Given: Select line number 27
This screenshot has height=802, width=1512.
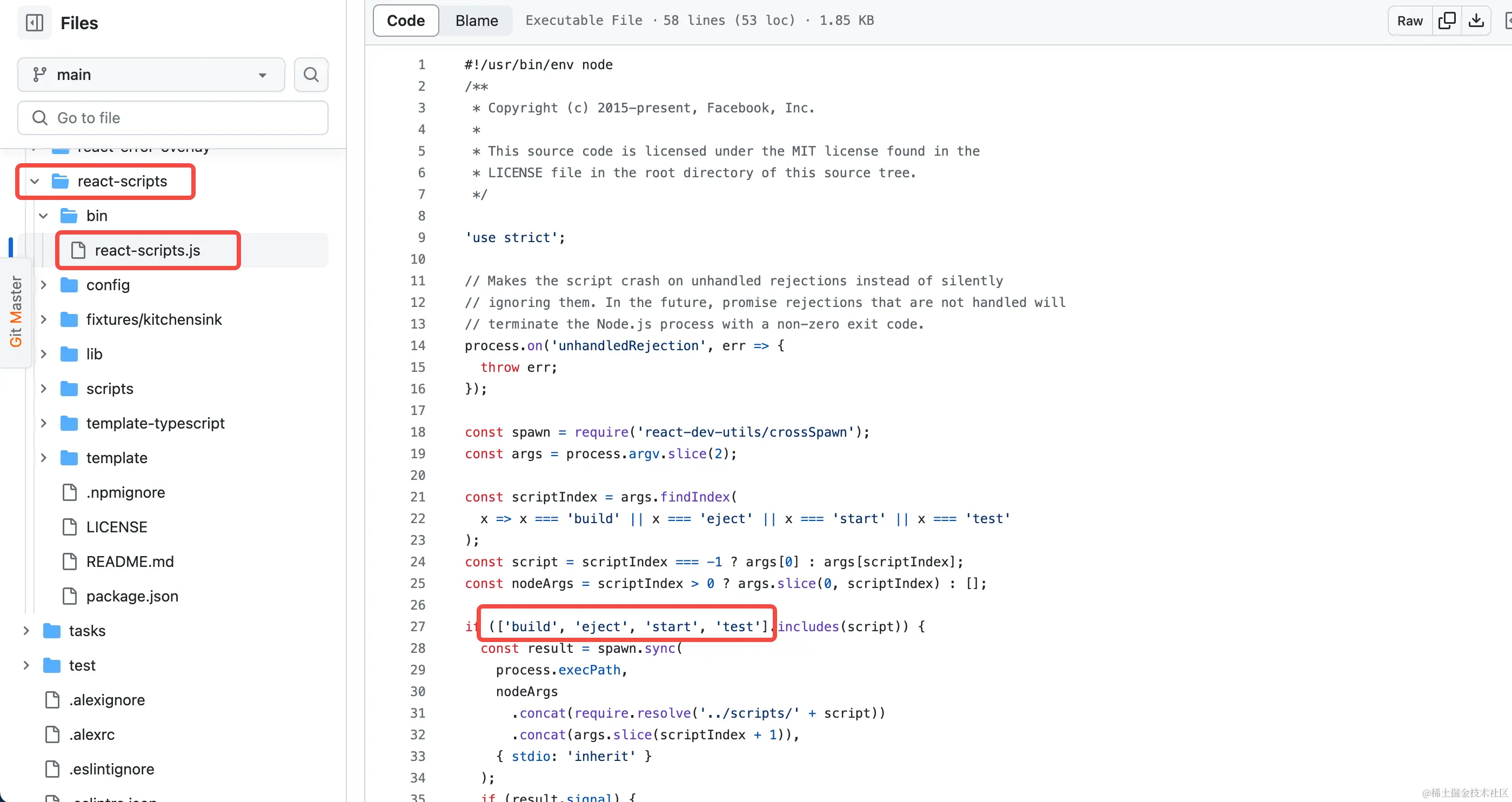Looking at the screenshot, I should (x=418, y=626).
